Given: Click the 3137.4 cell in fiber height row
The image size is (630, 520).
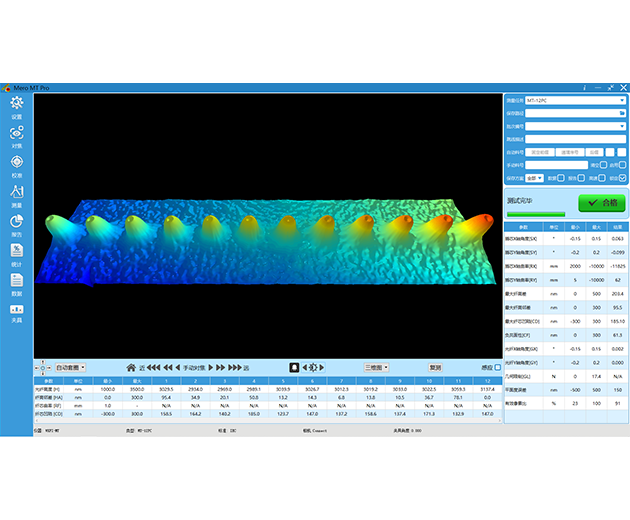Looking at the screenshot, I should point(487,389).
